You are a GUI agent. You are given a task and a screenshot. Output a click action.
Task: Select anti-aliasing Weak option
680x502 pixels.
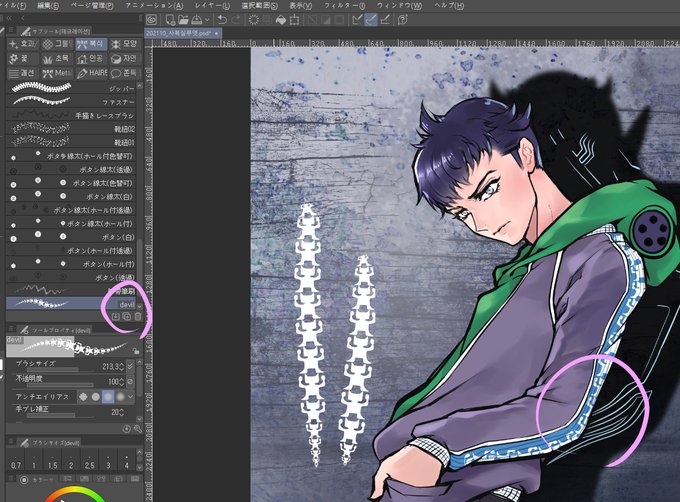(x=96, y=397)
